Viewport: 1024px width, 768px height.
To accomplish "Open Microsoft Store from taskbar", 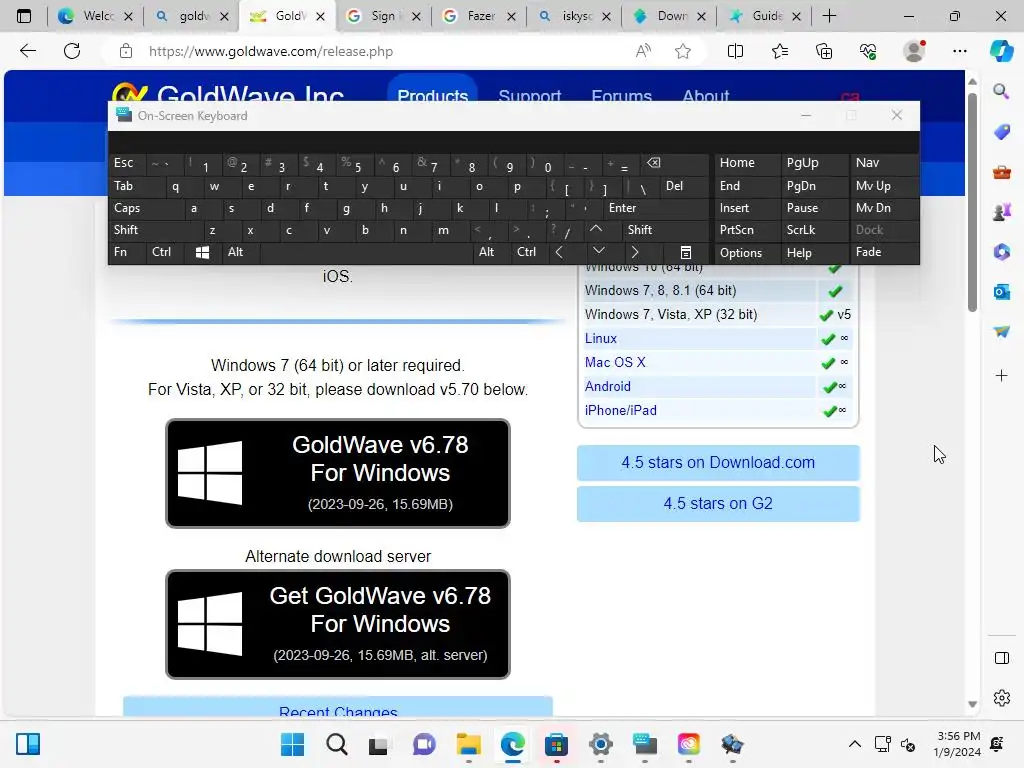I will pos(556,744).
